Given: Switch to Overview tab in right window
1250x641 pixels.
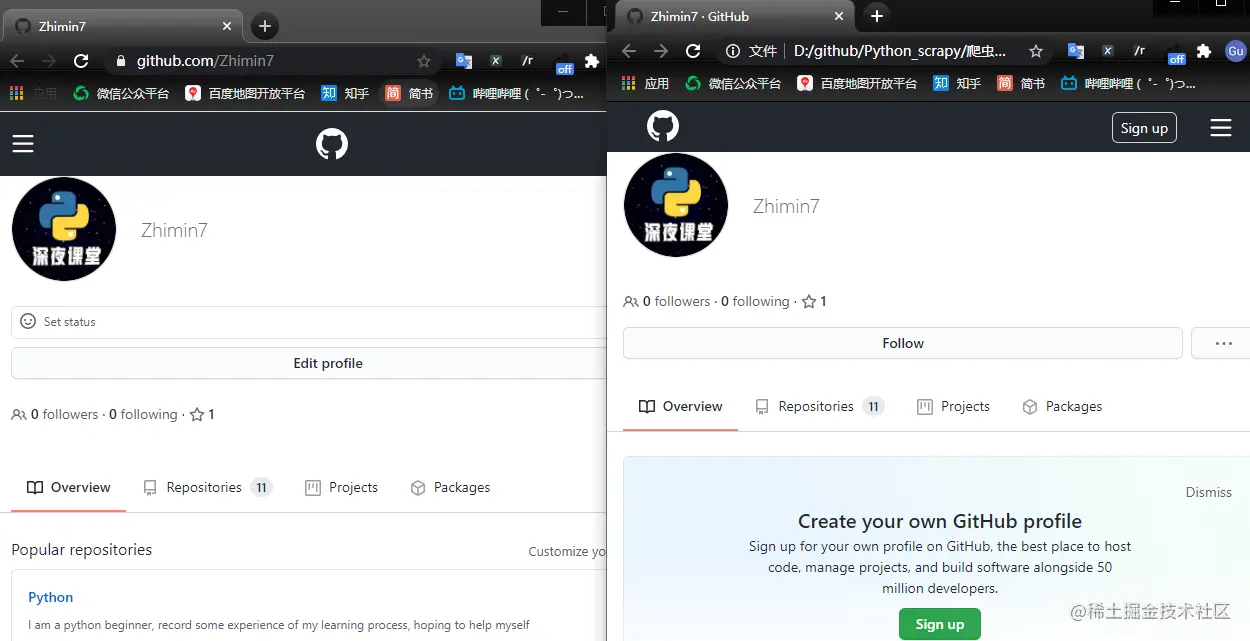Looking at the screenshot, I should point(681,406).
